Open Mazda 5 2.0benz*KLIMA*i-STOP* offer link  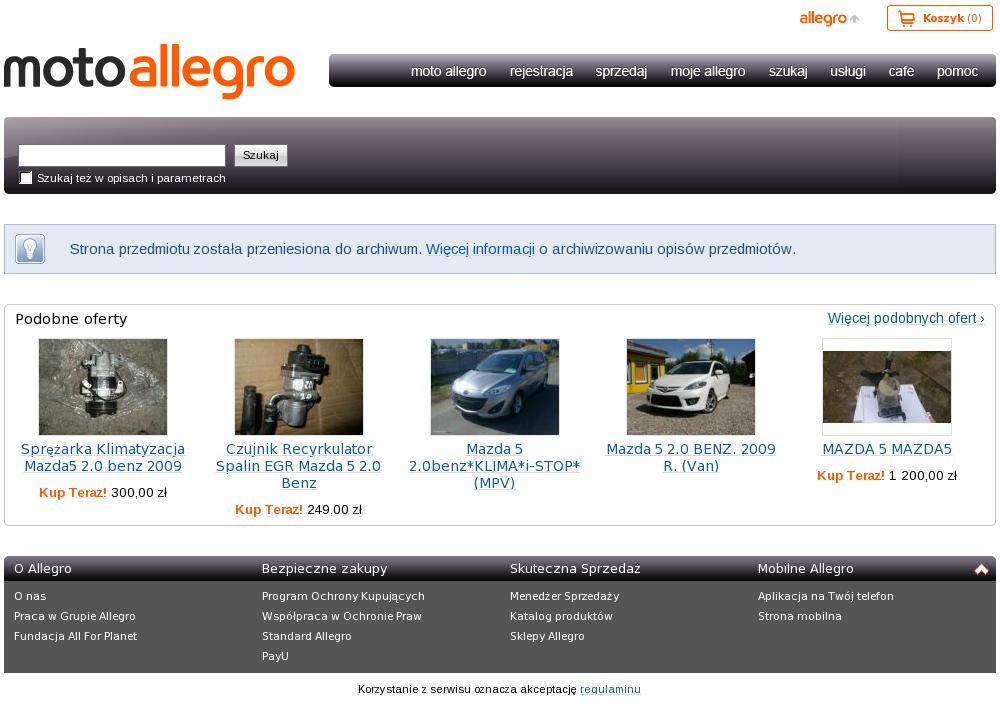(495, 466)
